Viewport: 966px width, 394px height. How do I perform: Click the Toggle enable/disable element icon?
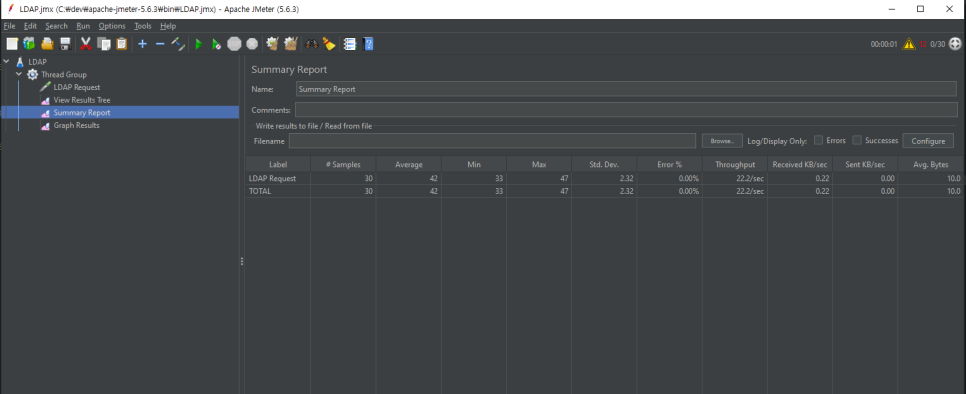tap(178, 44)
